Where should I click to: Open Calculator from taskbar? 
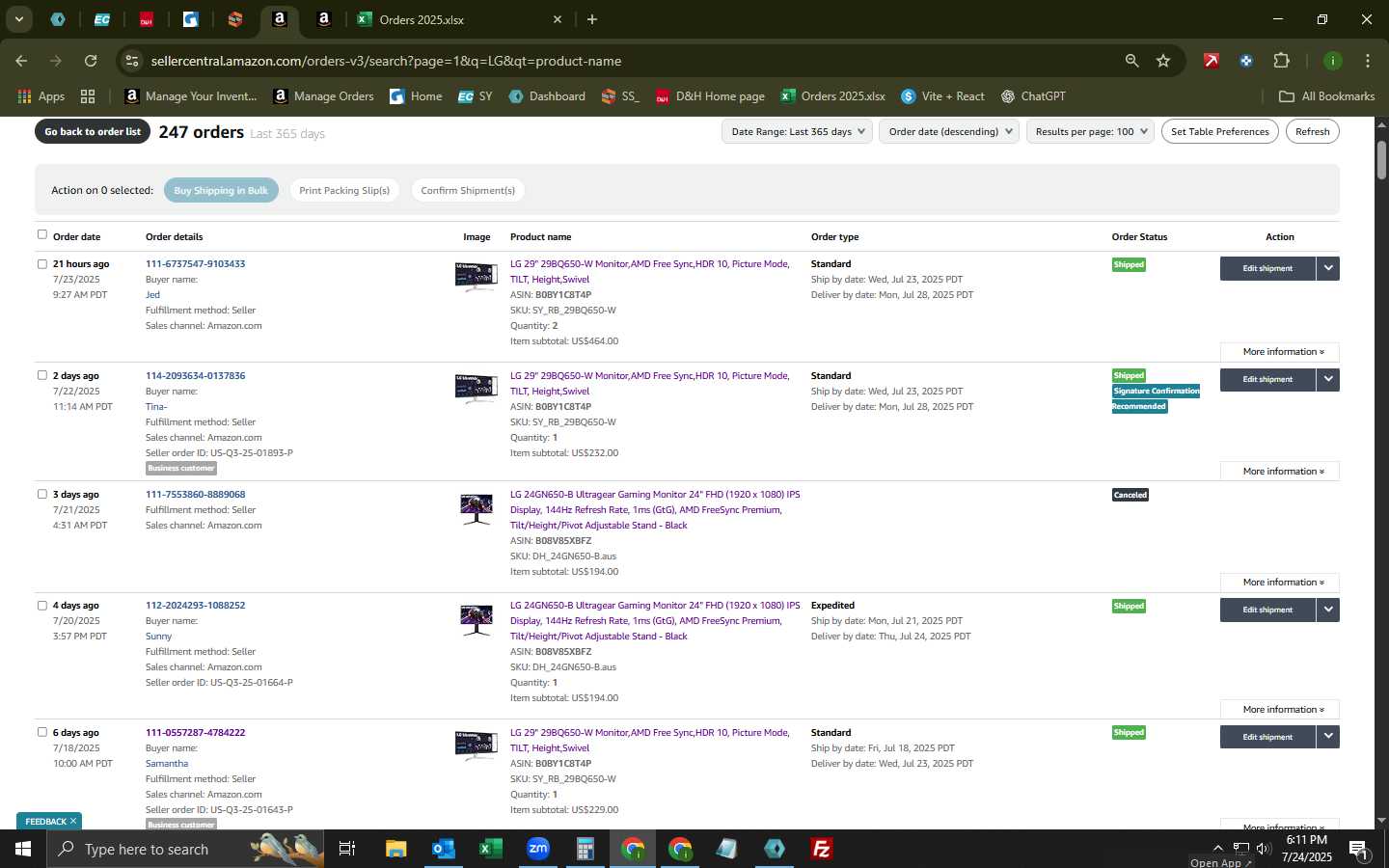tap(586, 849)
